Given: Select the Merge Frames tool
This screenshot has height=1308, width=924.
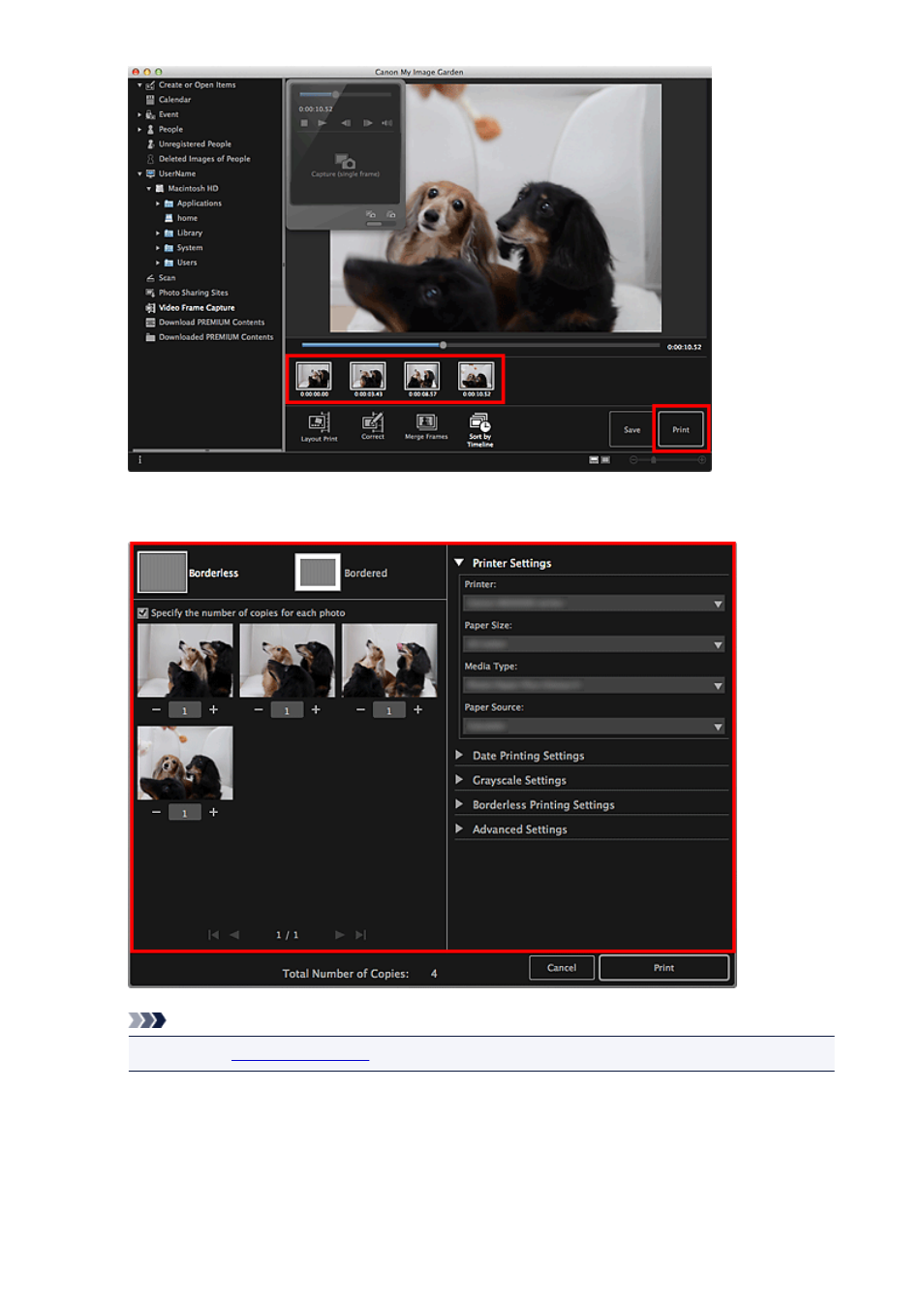Looking at the screenshot, I should [426, 422].
